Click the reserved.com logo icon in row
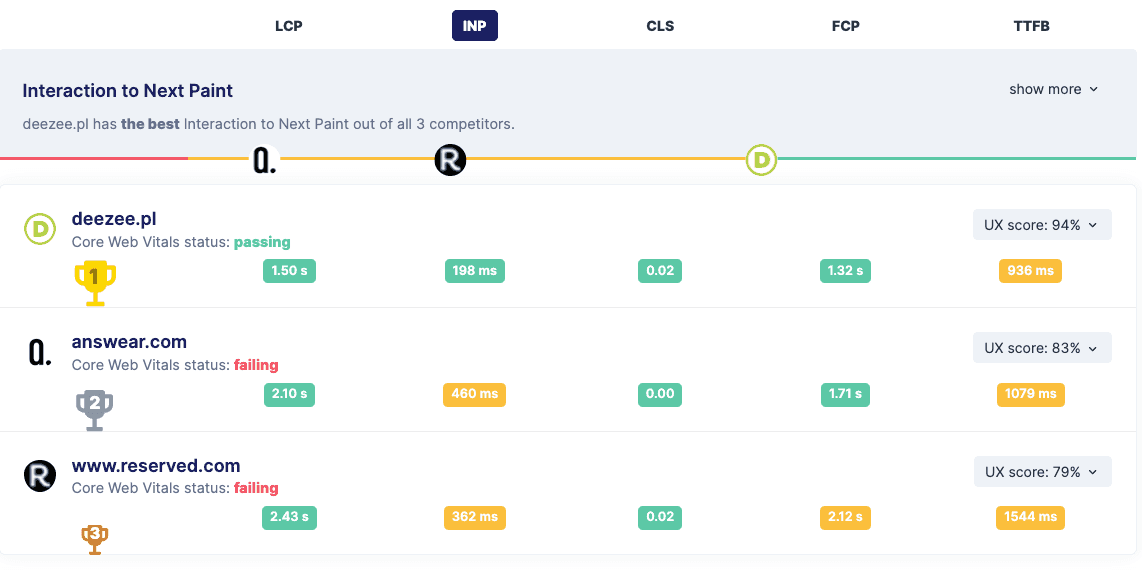Image resolution: width=1142 pixels, height=570 pixels. [x=39, y=475]
